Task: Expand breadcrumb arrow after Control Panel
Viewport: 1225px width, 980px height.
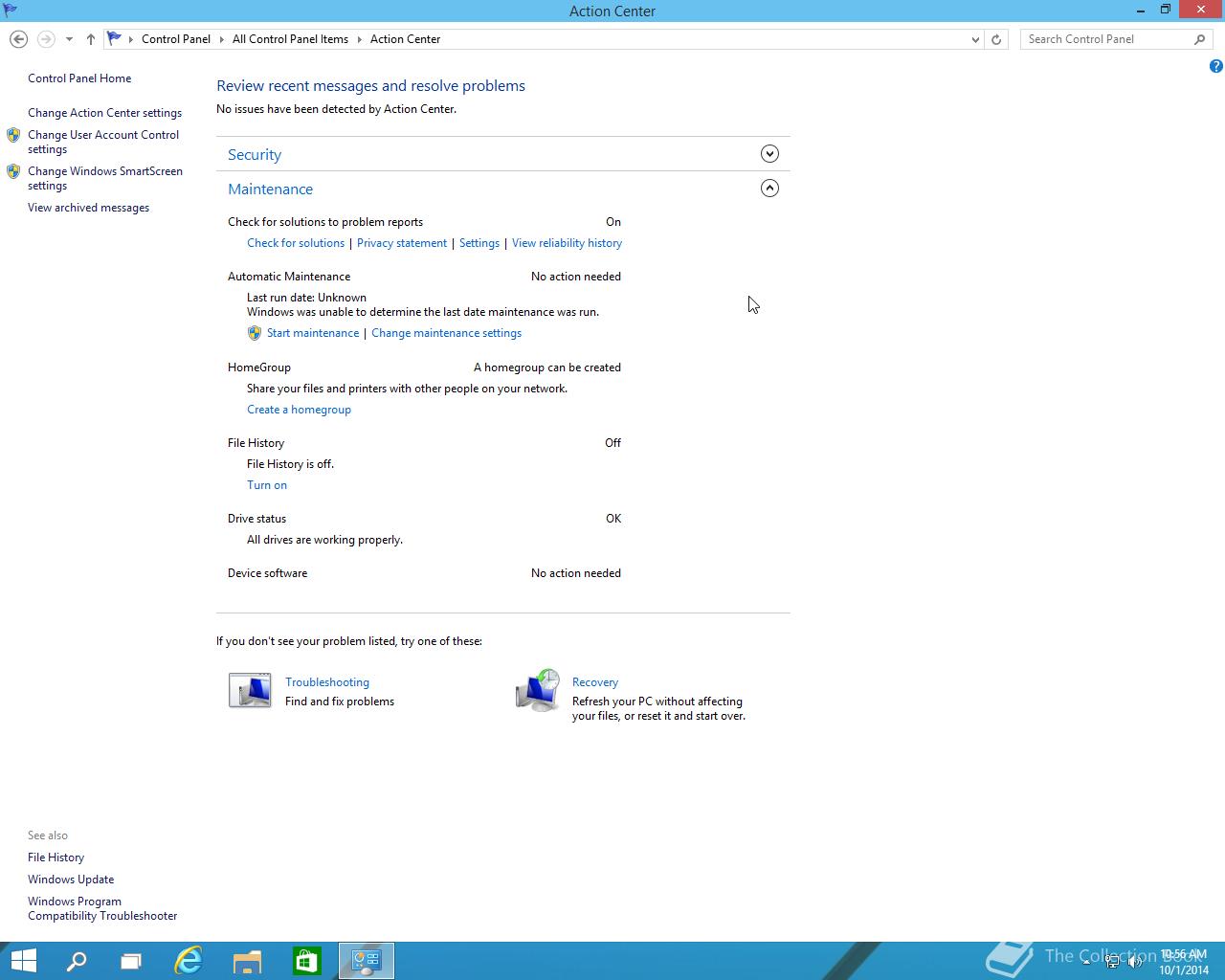Action: click(222, 39)
